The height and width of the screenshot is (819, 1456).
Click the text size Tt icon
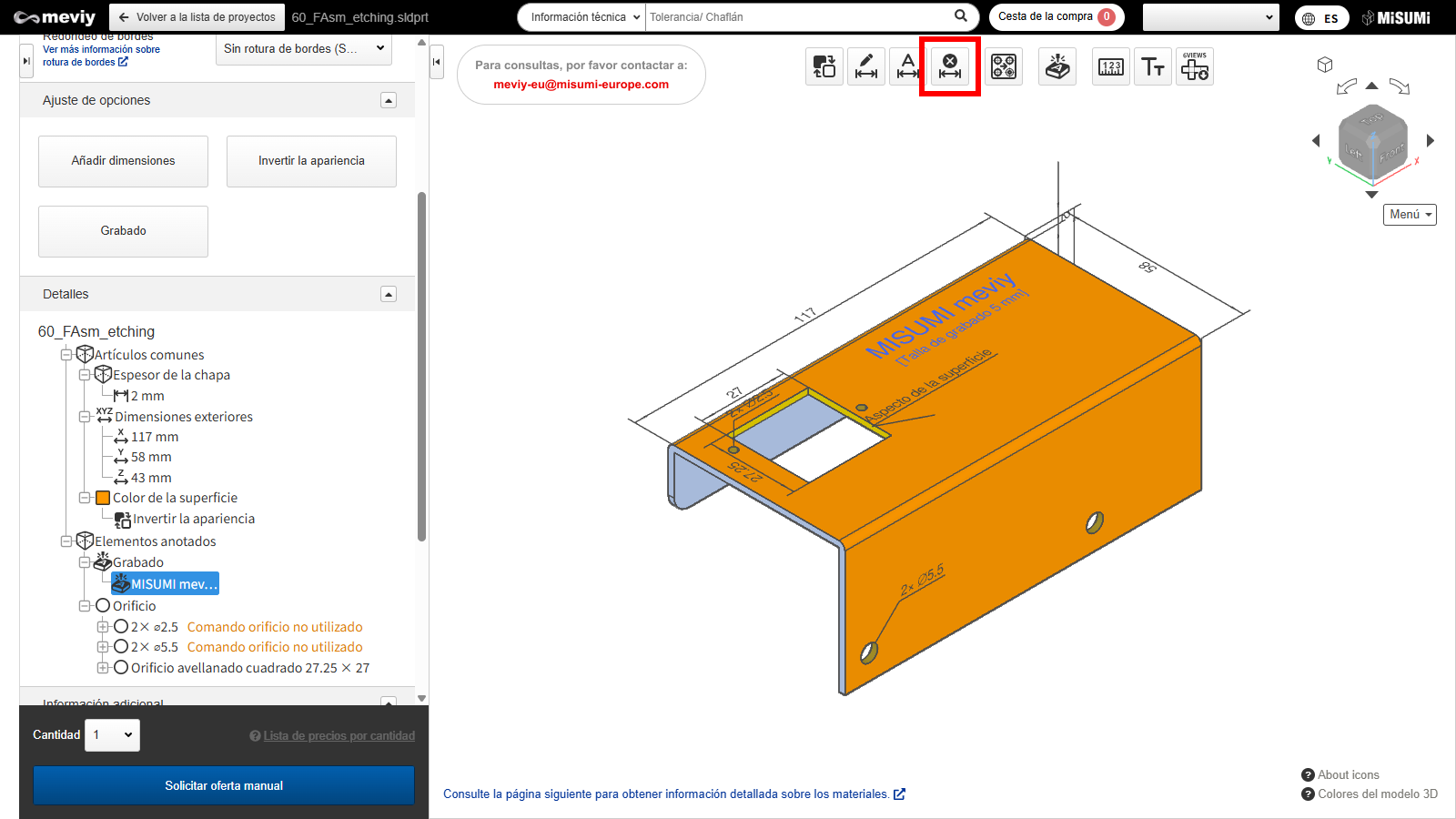[x=1153, y=66]
